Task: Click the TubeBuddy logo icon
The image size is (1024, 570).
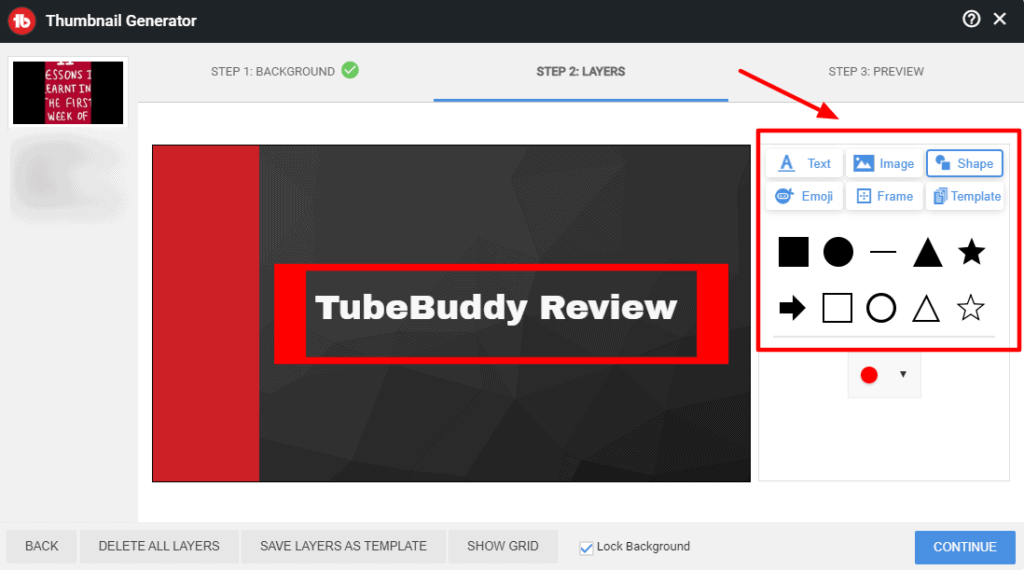Action: pos(22,21)
